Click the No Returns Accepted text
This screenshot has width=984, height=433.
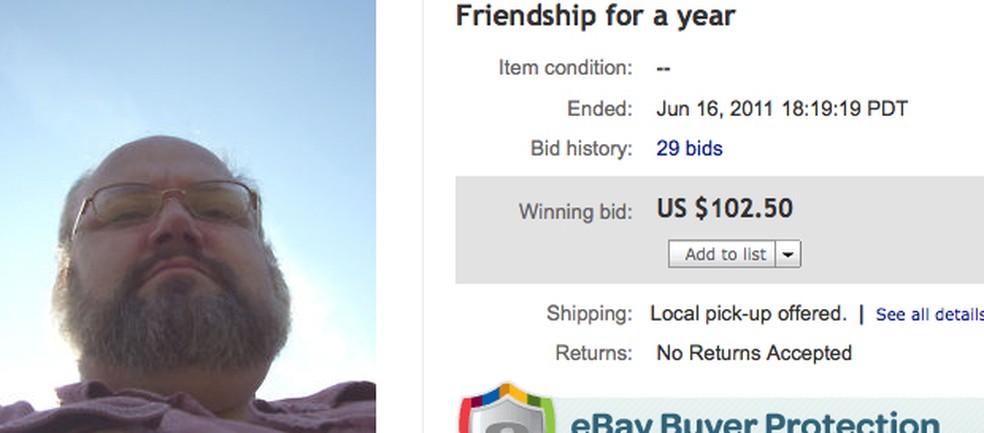click(x=754, y=353)
